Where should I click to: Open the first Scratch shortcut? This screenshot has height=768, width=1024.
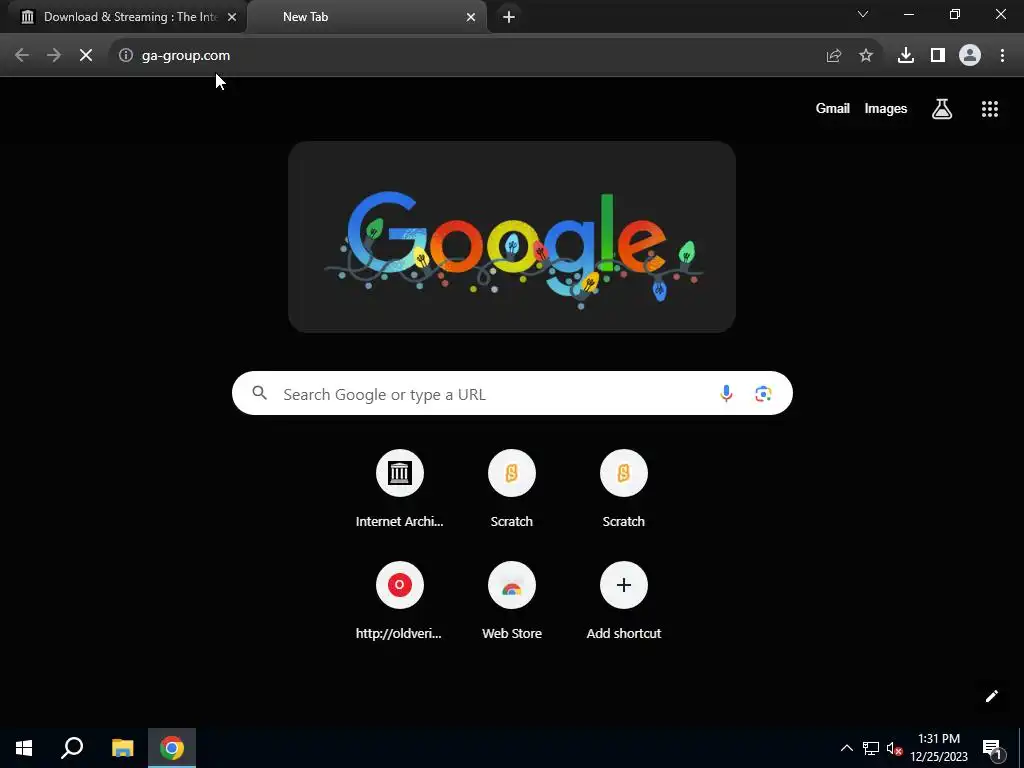[512, 489]
